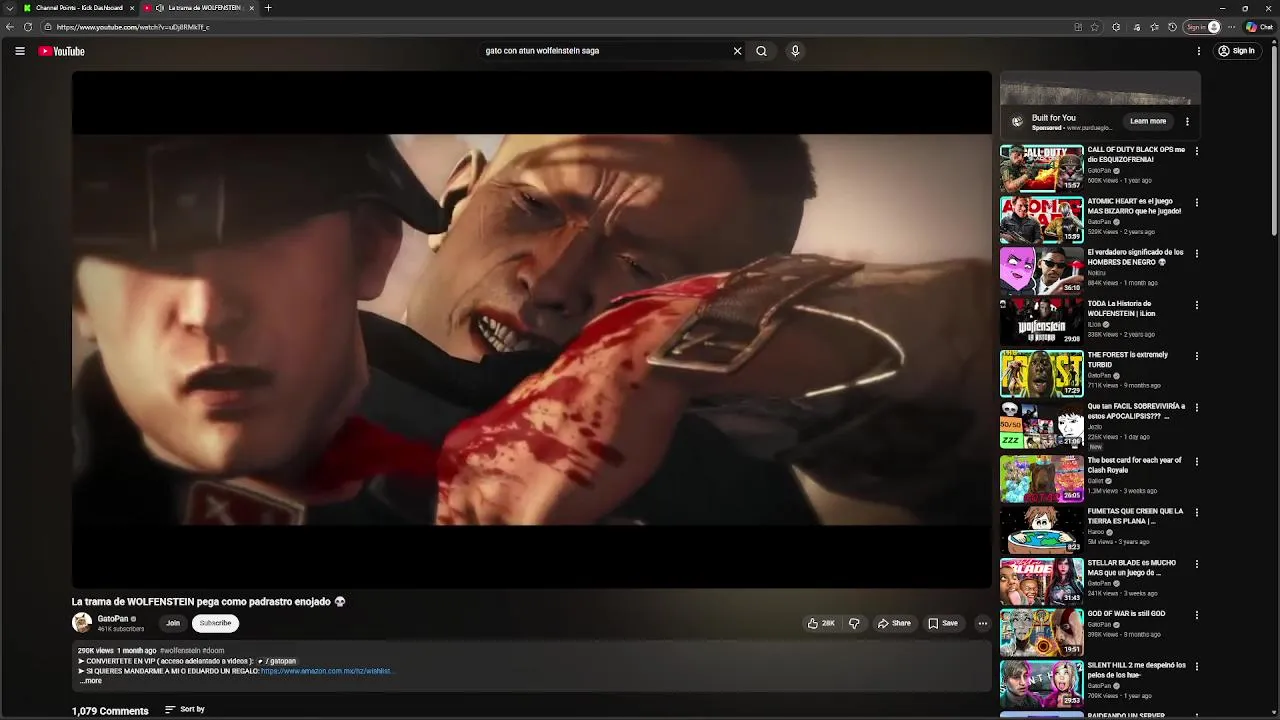Open Hombres de Negro video title
Image resolution: width=1280 pixels, height=720 pixels.
coord(1135,257)
